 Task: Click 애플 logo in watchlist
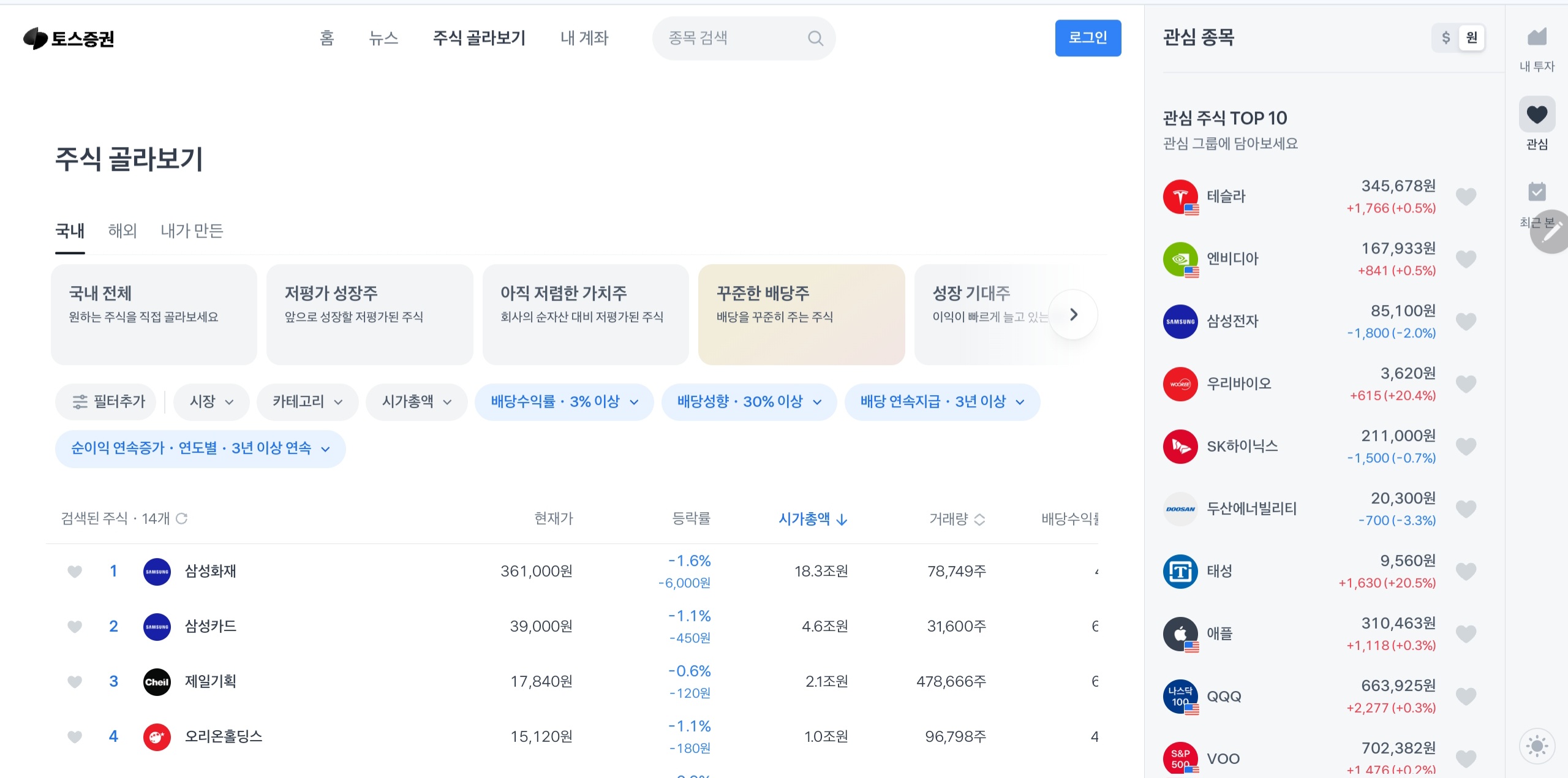pyautogui.click(x=1180, y=634)
